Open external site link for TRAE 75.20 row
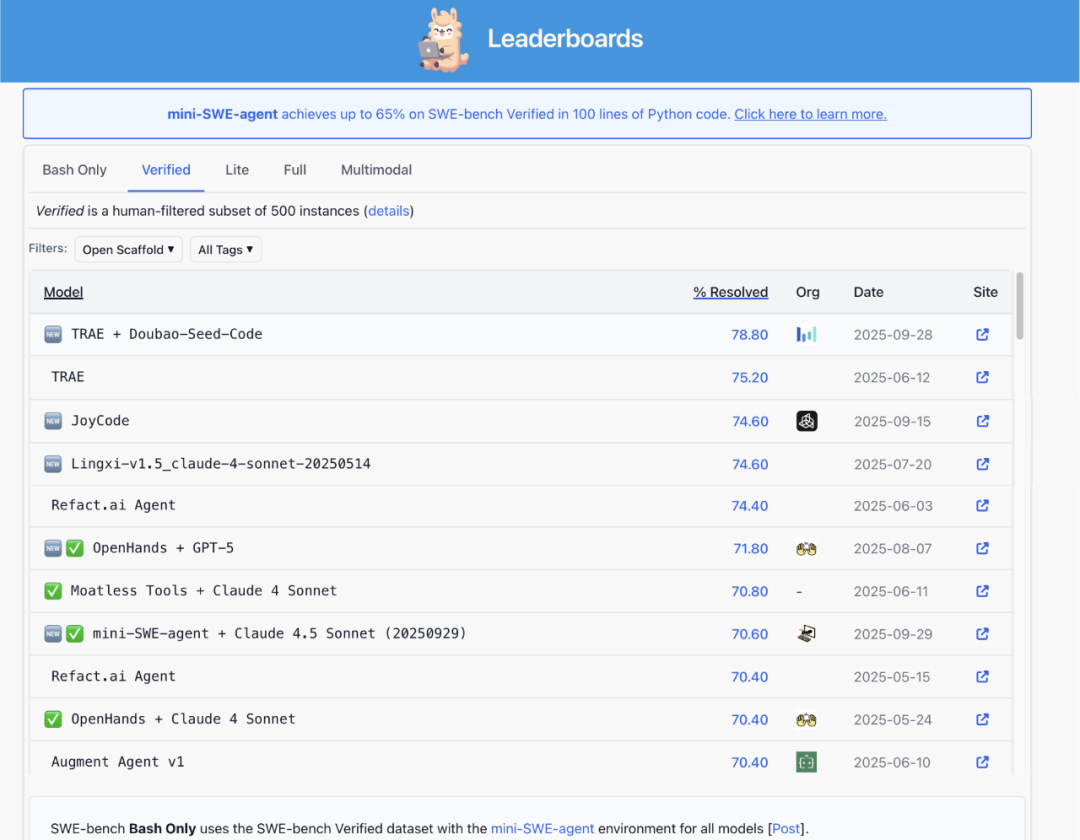Viewport: 1080px width, 840px height. point(982,377)
